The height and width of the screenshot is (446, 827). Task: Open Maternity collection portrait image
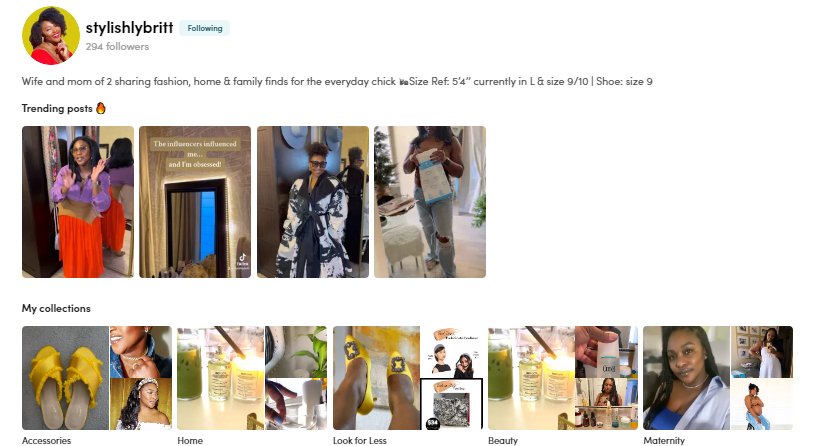pyautogui.click(x=686, y=378)
